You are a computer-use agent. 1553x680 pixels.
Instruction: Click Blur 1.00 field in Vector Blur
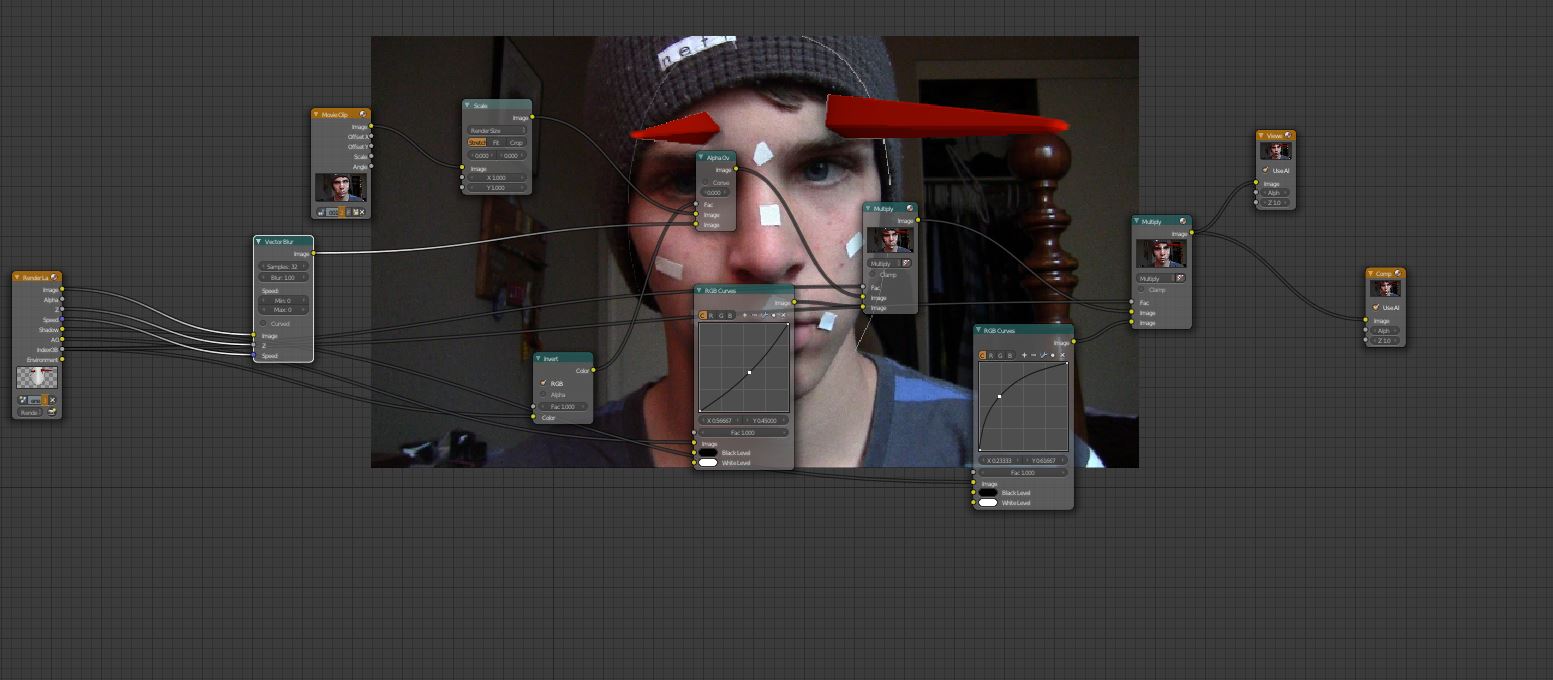click(x=283, y=277)
